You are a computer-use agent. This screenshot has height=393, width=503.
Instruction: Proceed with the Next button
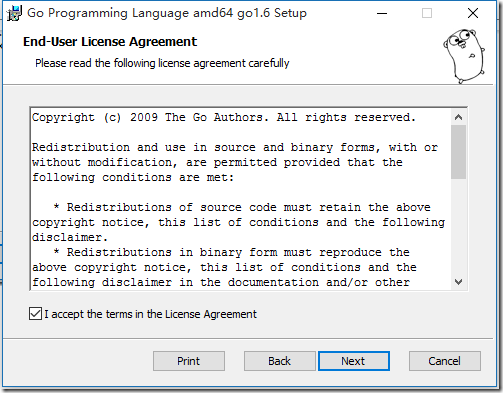coord(354,361)
